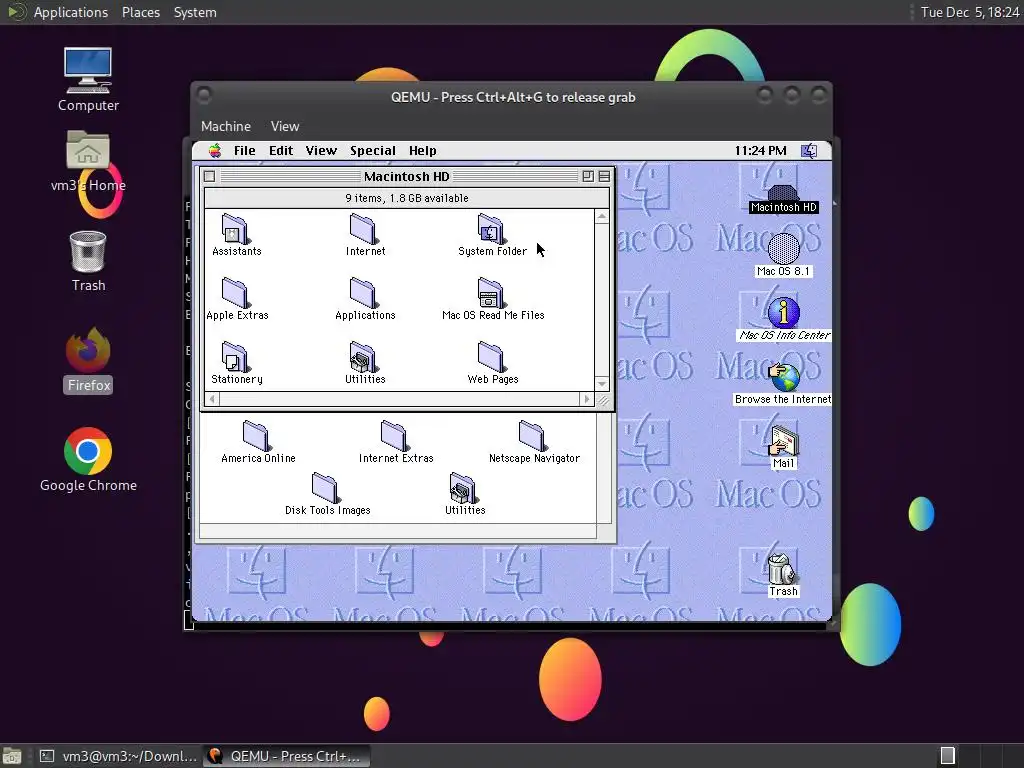
Task: Open the Special menu
Action: (373, 151)
